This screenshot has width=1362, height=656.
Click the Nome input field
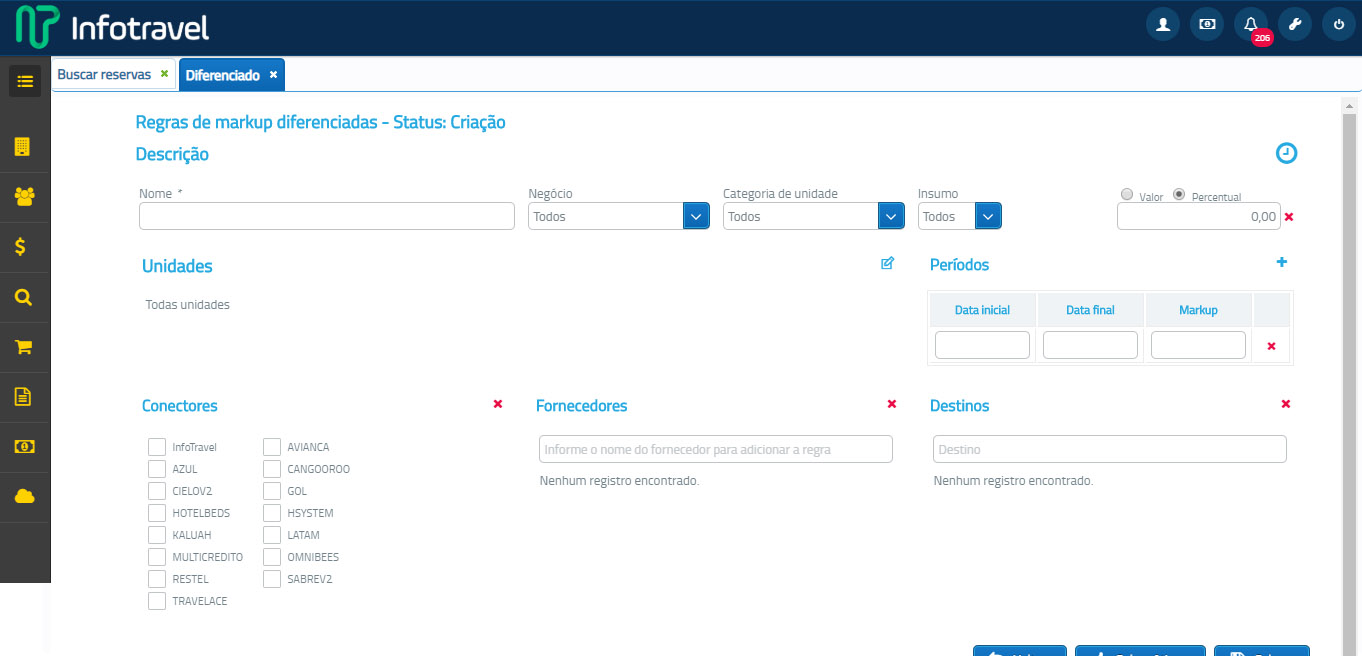pyautogui.click(x=326, y=216)
